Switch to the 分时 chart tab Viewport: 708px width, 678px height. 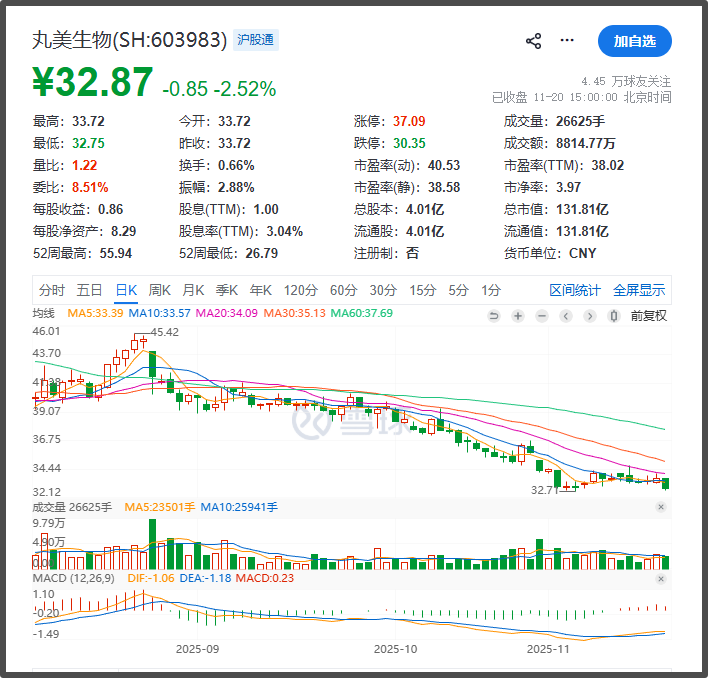[51, 290]
